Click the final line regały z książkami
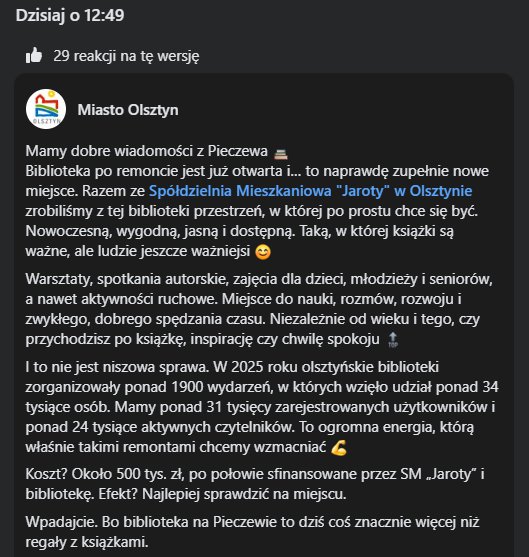The image size is (529, 557). coord(87,542)
